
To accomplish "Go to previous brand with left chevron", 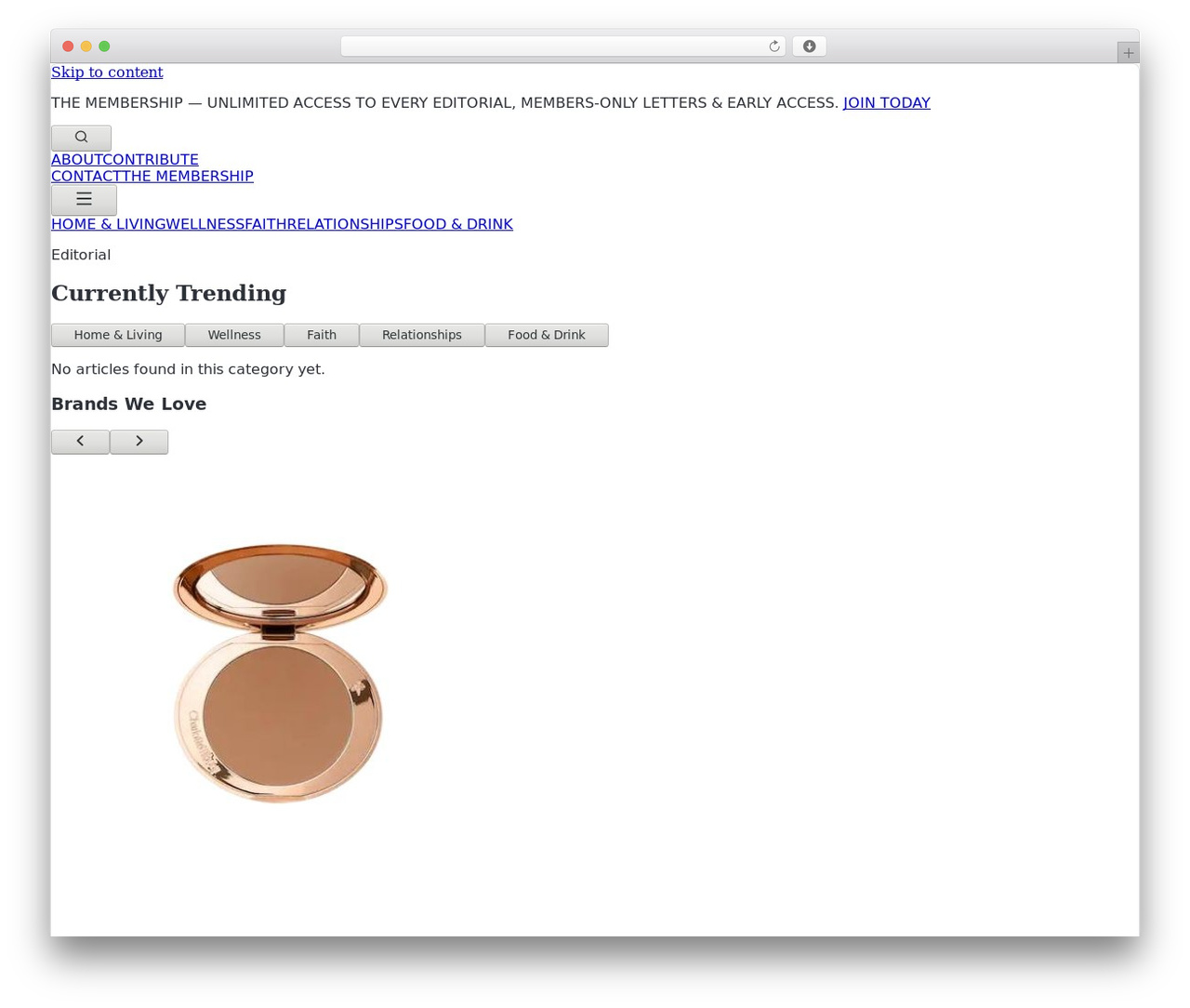I will (x=80, y=442).
